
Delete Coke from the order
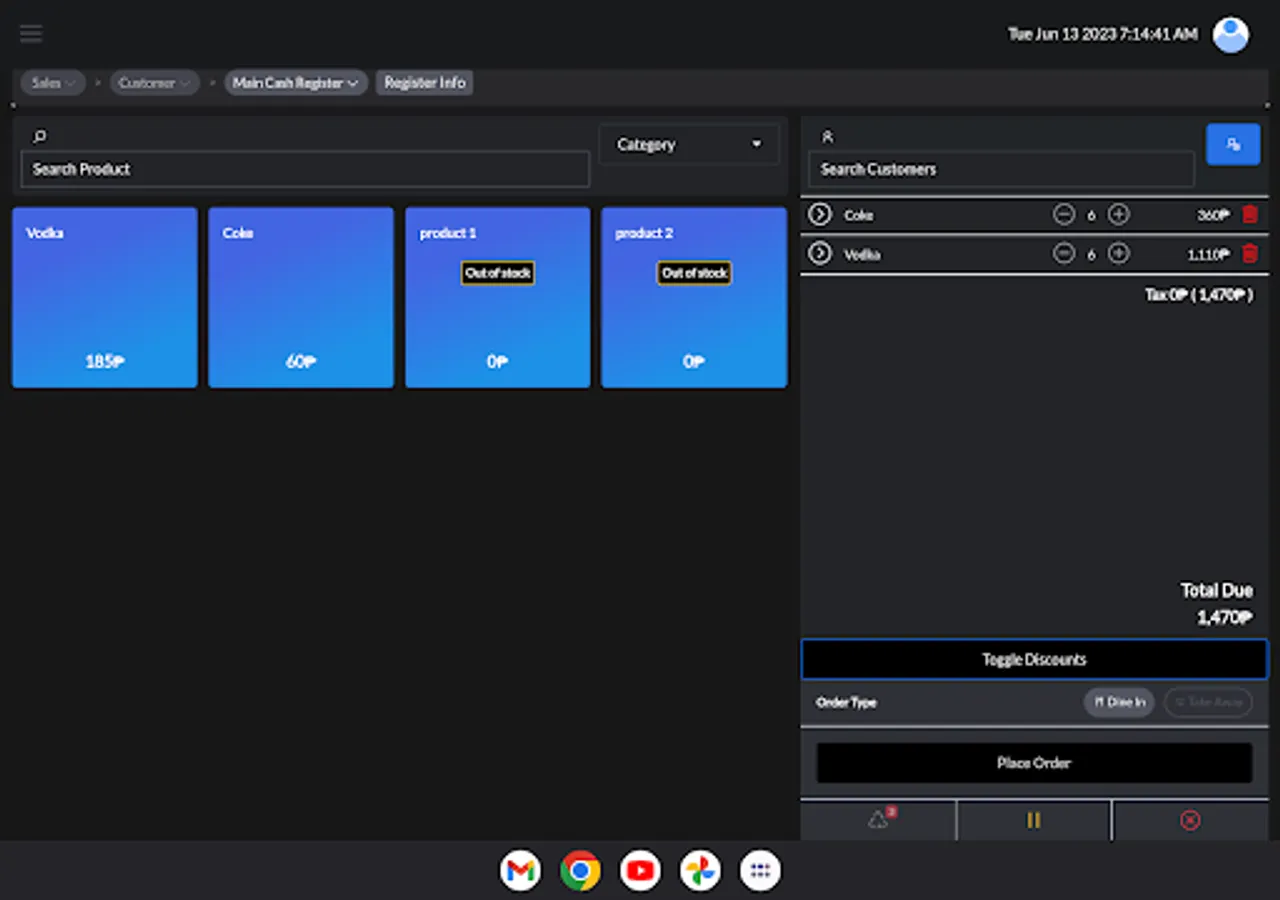[x=1249, y=214]
